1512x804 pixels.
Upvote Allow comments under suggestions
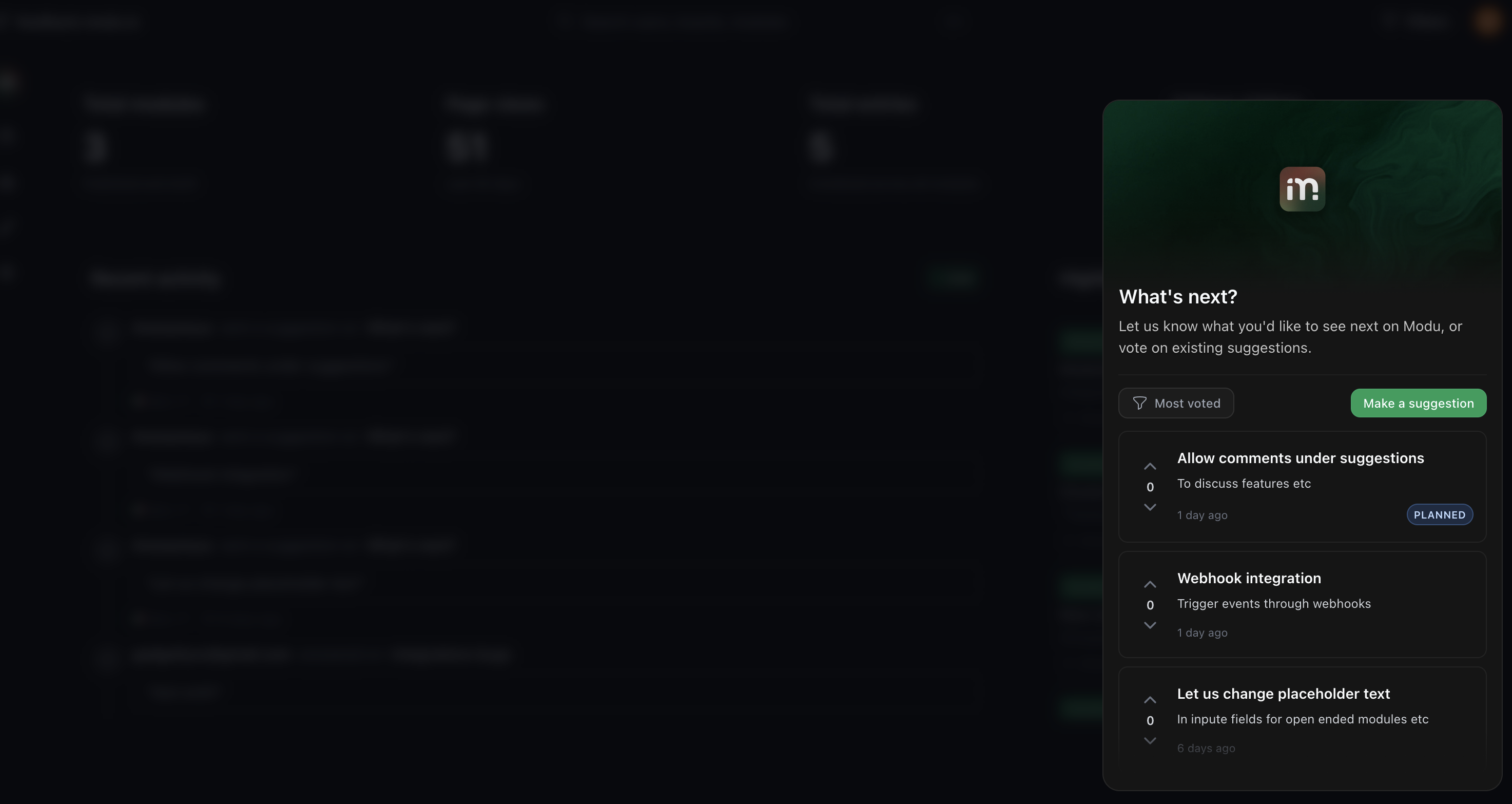click(1150, 466)
